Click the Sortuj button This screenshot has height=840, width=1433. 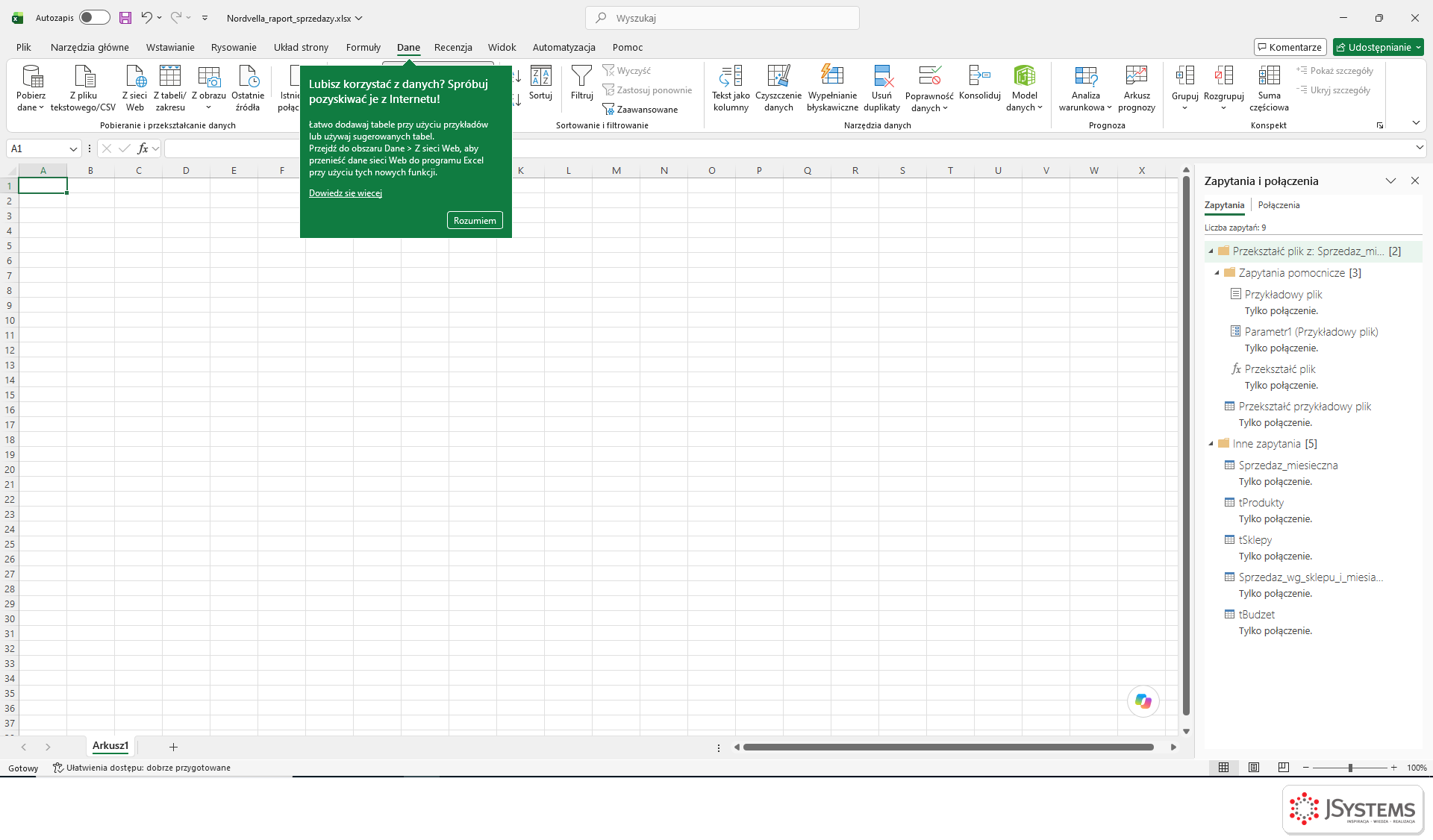540,84
